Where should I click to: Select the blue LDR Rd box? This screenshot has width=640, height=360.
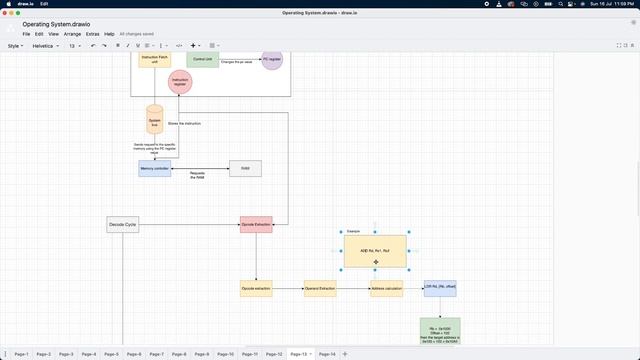(x=440, y=289)
